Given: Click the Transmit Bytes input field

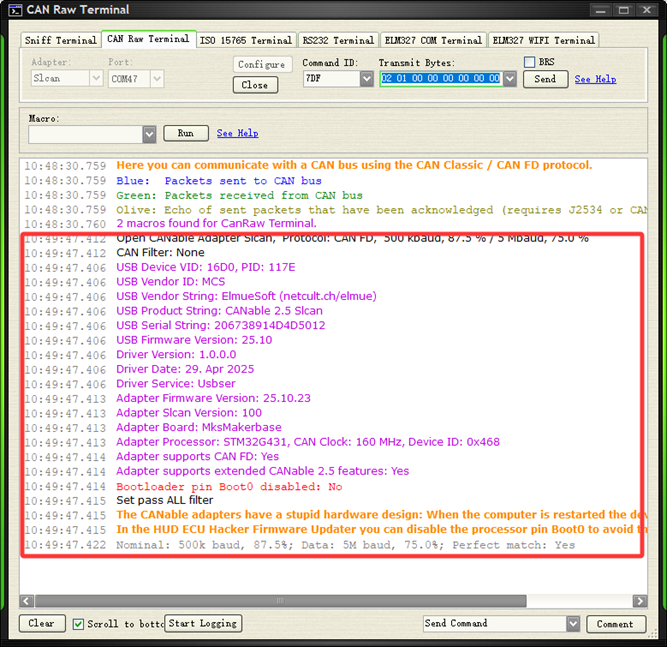Looking at the screenshot, I should coord(441,79).
